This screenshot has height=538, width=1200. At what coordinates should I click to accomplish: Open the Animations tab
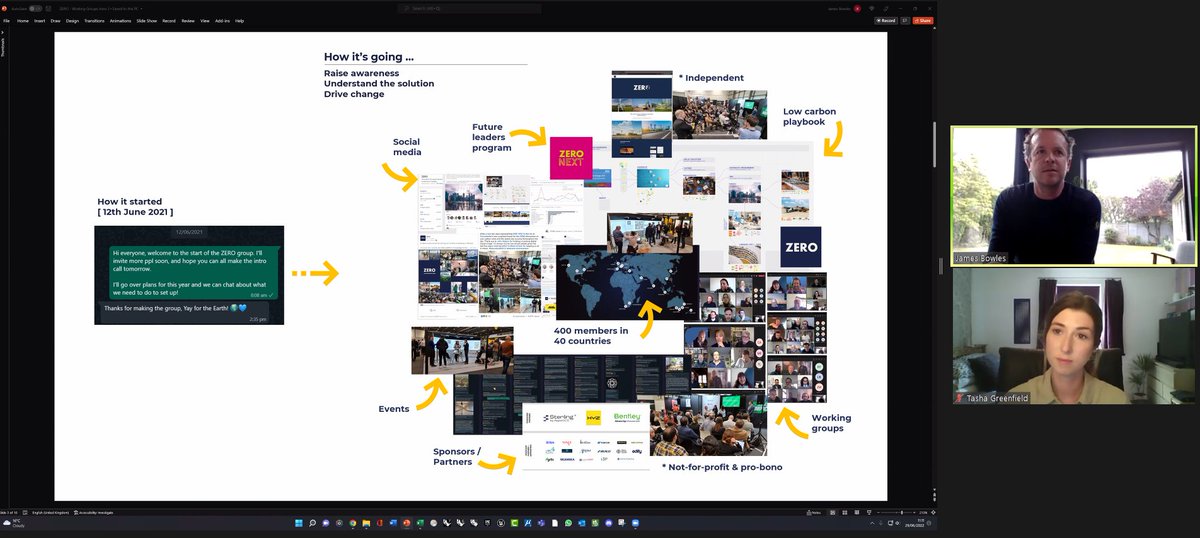[x=120, y=20]
